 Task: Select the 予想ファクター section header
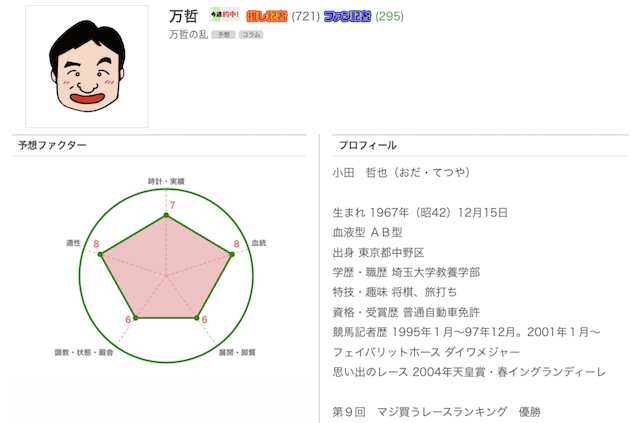tap(52, 145)
